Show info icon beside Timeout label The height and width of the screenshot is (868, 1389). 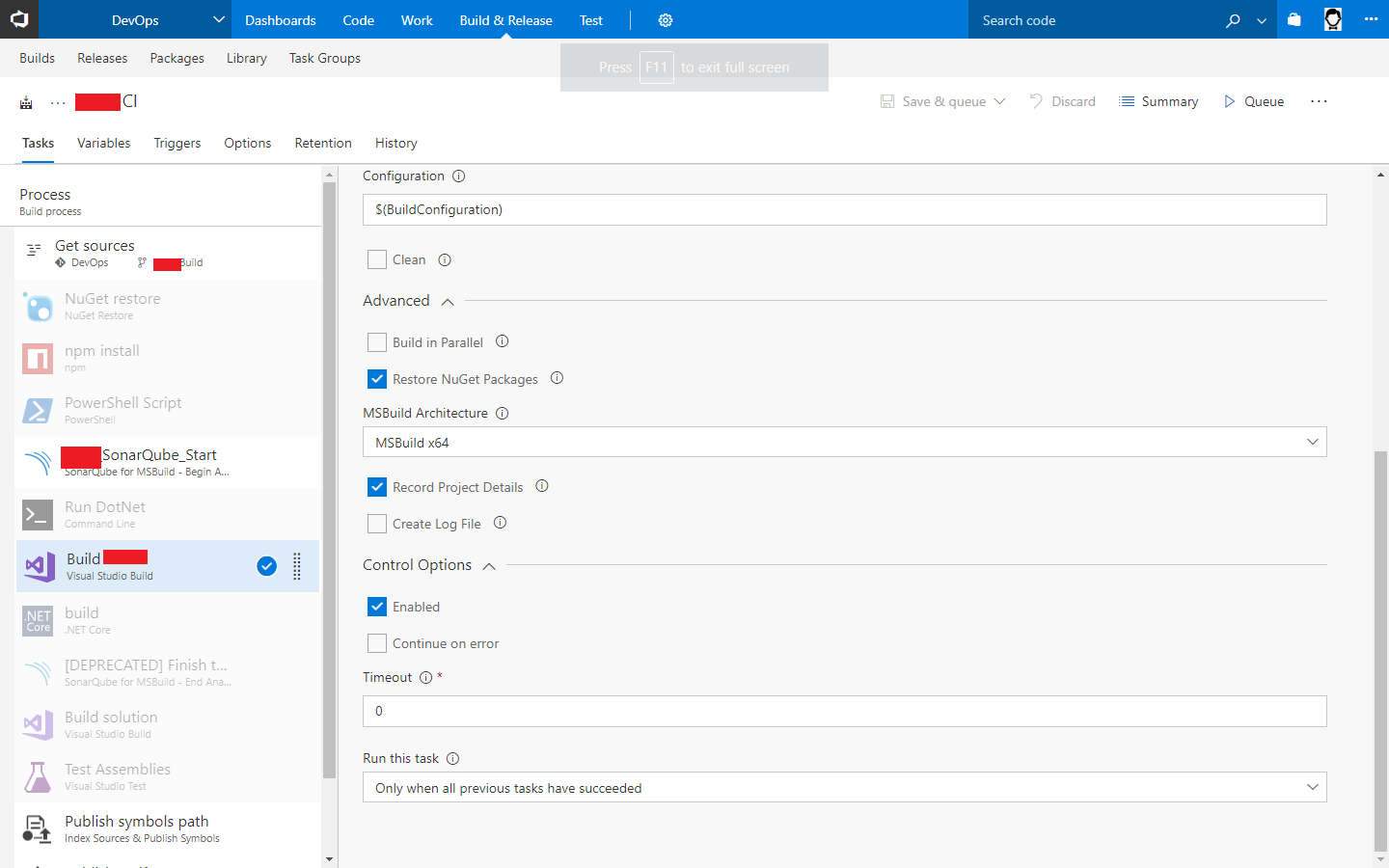pos(425,678)
